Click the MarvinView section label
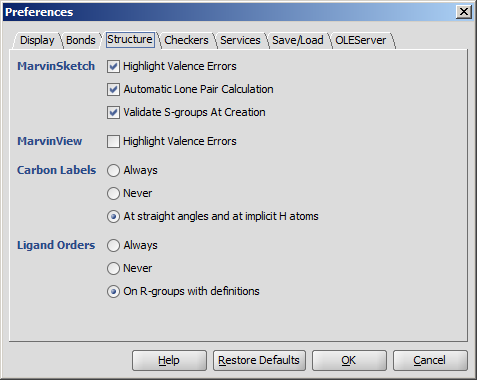The height and width of the screenshot is (380, 477). pos(50,141)
